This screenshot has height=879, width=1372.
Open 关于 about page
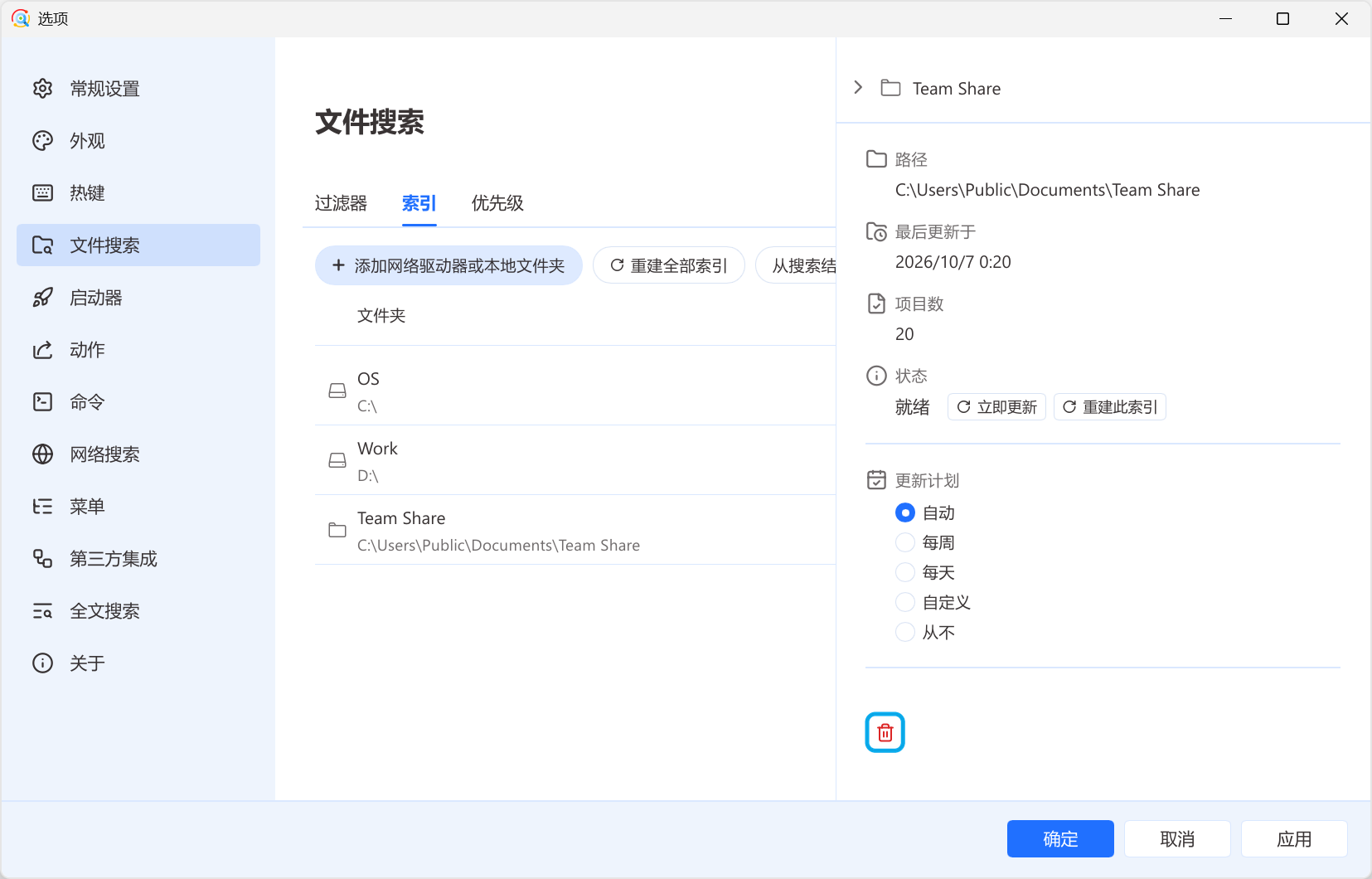click(x=138, y=663)
